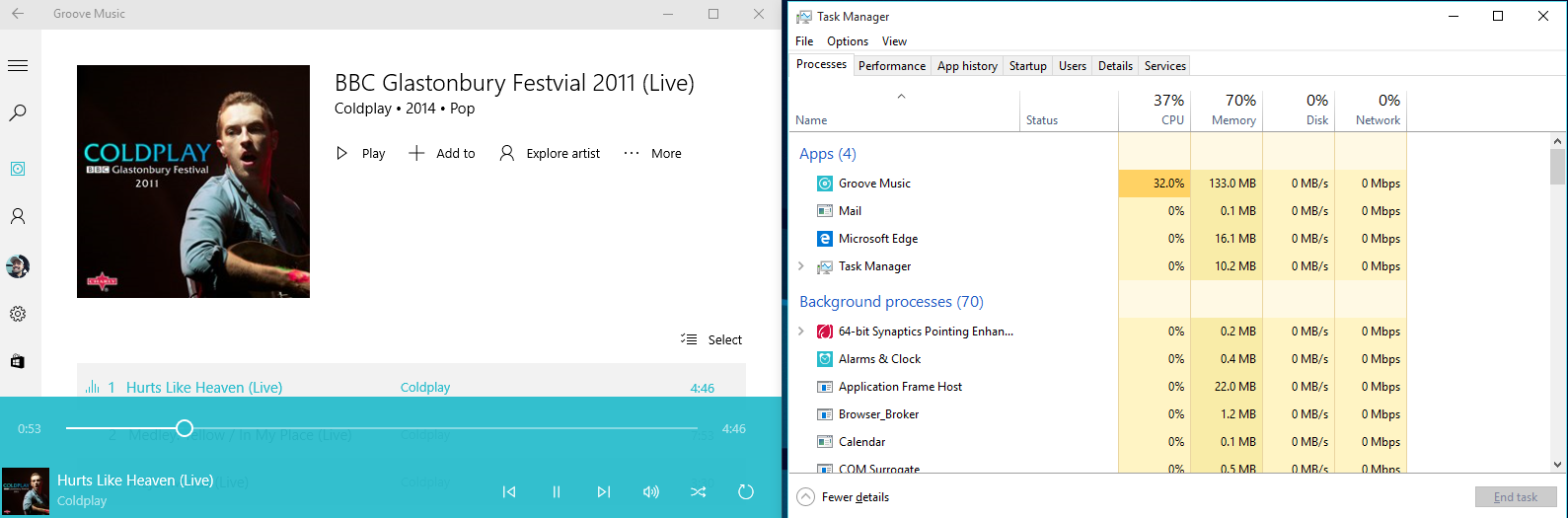Select the Calendar background process

[1098, 442]
